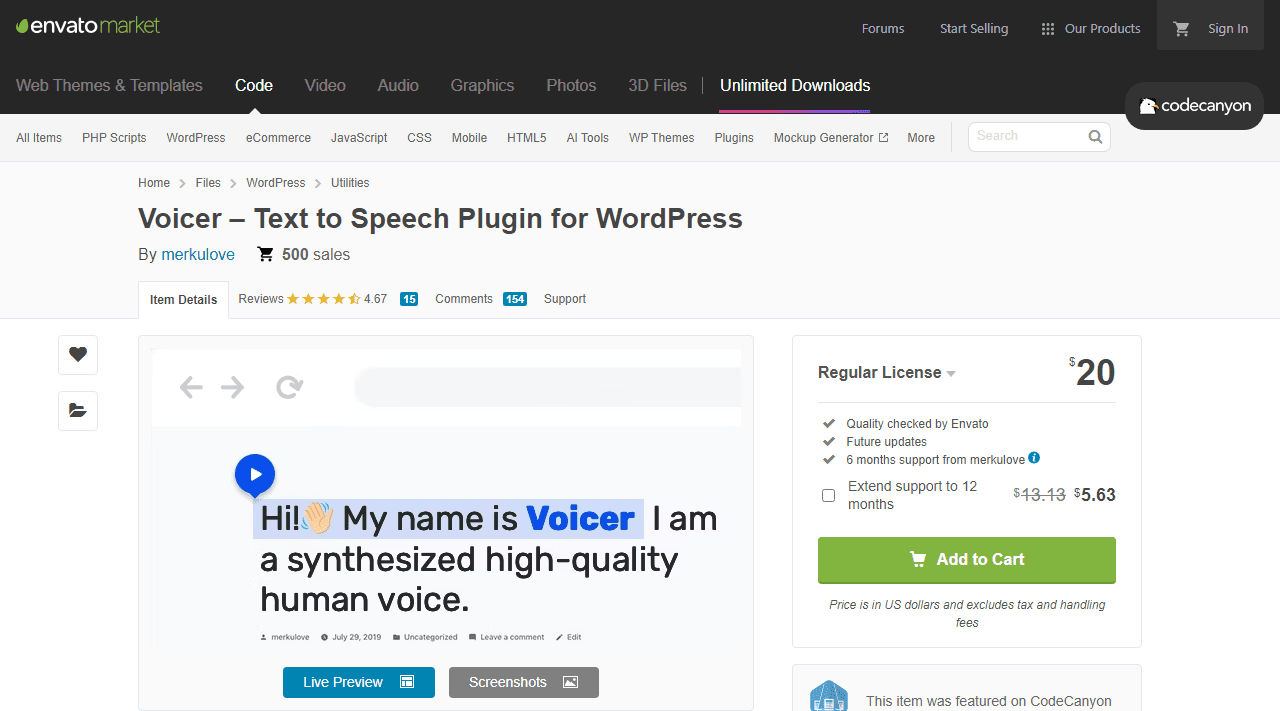The image size is (1280, 711).
Task: Click the add to collection folder icon
Action: pyautogui.click(x=78, y=410)
